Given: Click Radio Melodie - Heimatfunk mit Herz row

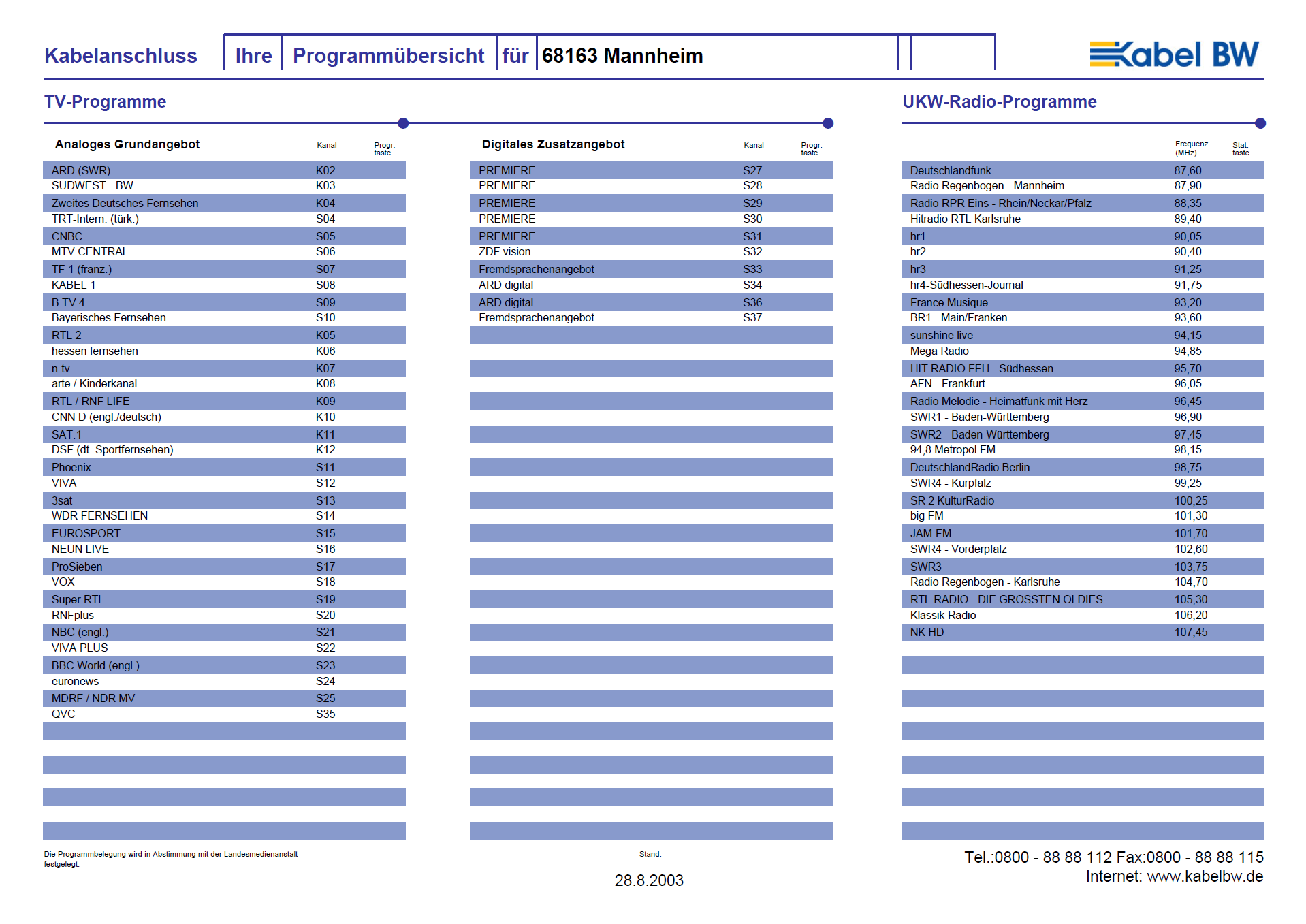Looking at the screenshot, I should tap(1083, 401).
